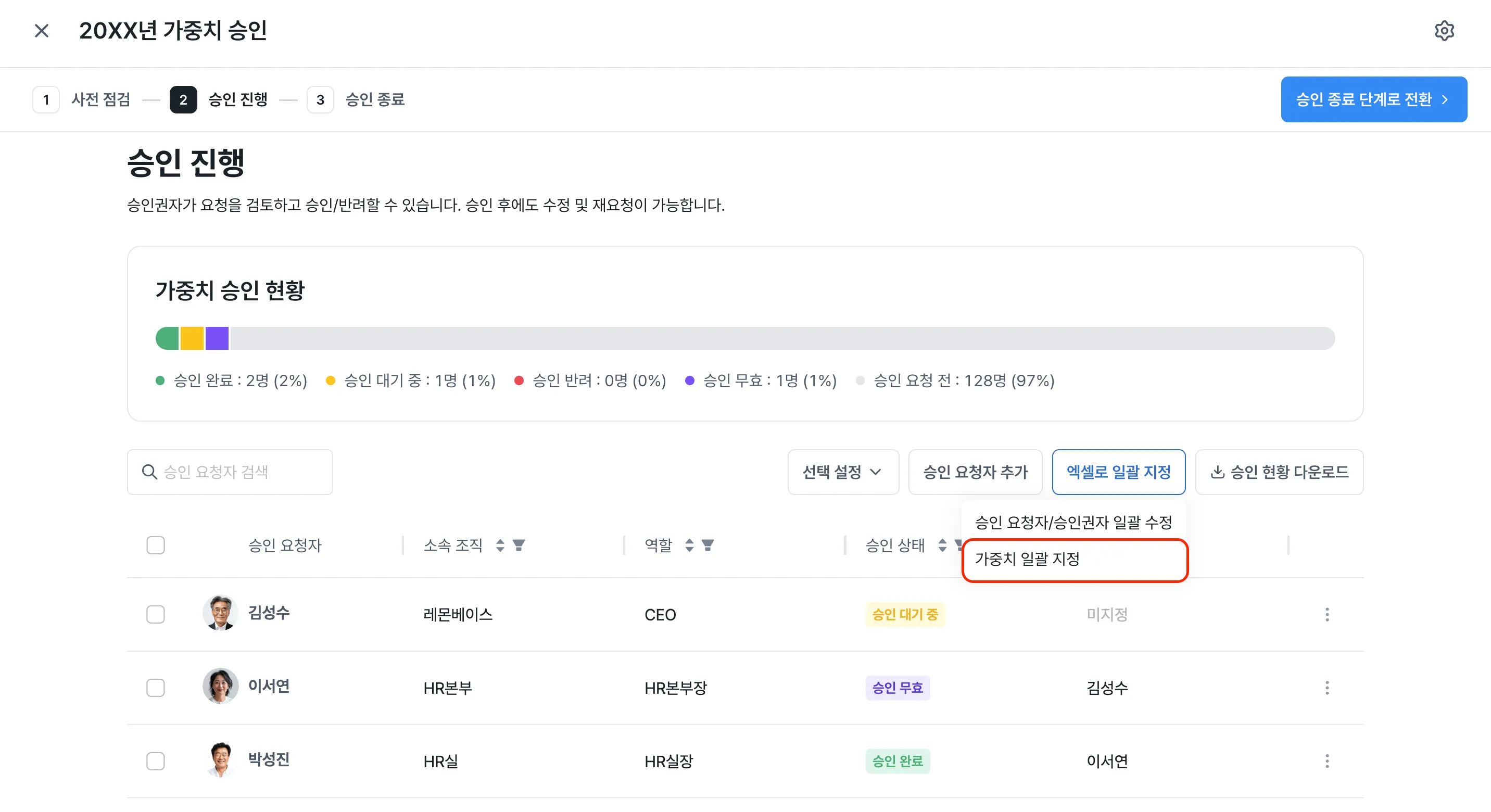This screenshot has height=812, width=1491.
Task: Filter the 역할 column
Action: pos(708,545)
